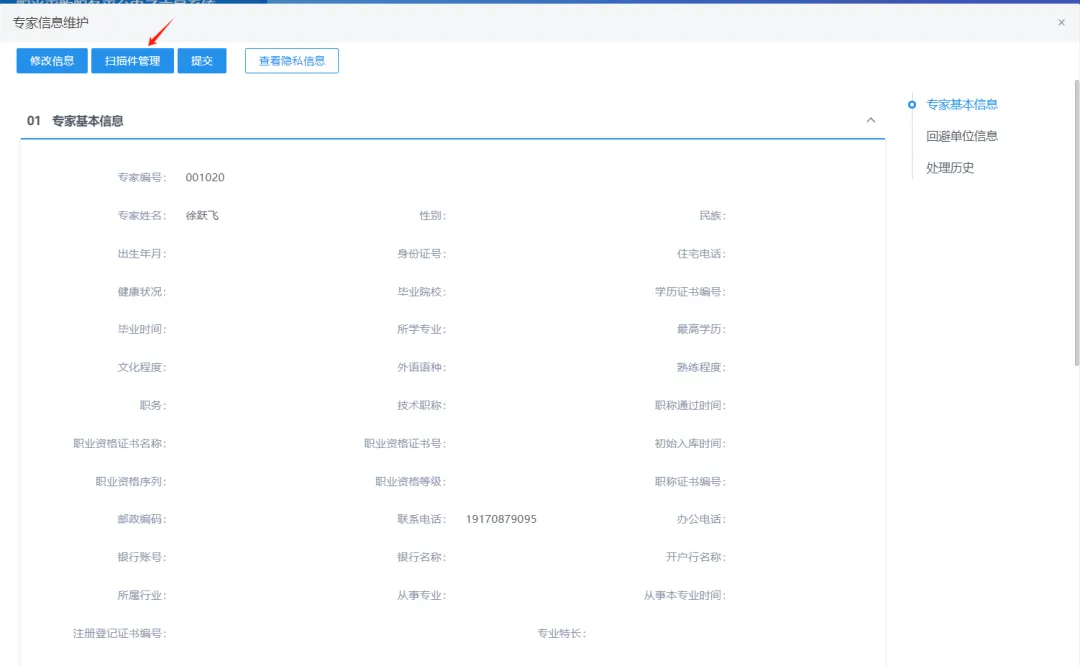Click the 银行账号 field label
Image resolution: width=1080 pixels, height=666 pixels.
[141, 558]
